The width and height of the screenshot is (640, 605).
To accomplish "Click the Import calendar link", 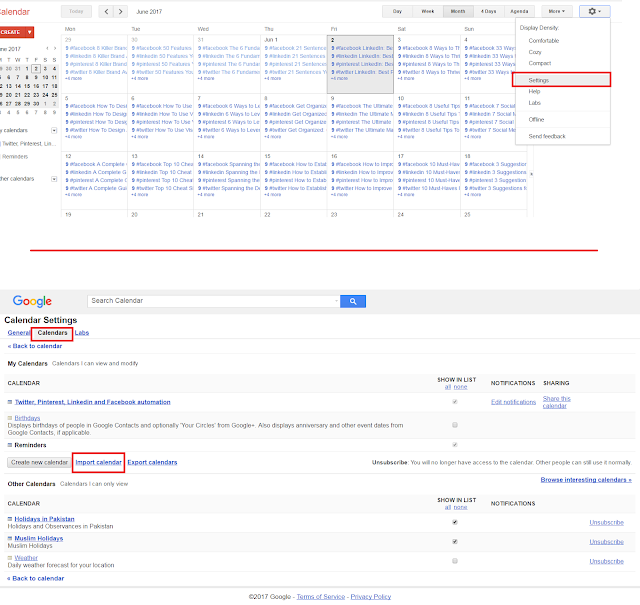I will 98,463.
